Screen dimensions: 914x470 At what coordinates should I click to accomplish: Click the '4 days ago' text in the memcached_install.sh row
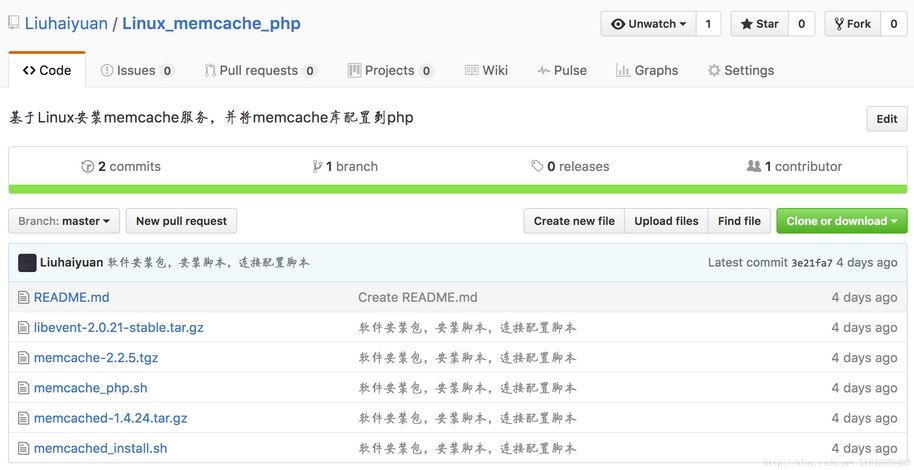pyautogui.click(x=864, y=448)
